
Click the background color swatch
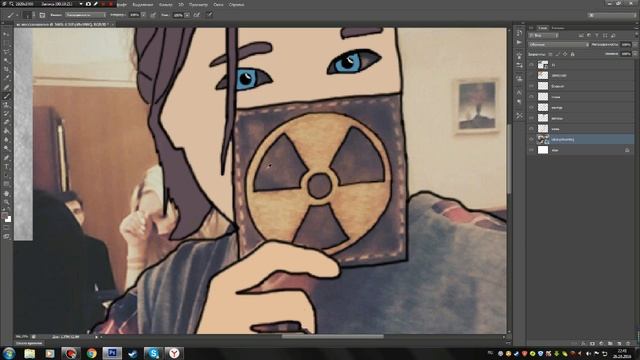tap(8, 219)
